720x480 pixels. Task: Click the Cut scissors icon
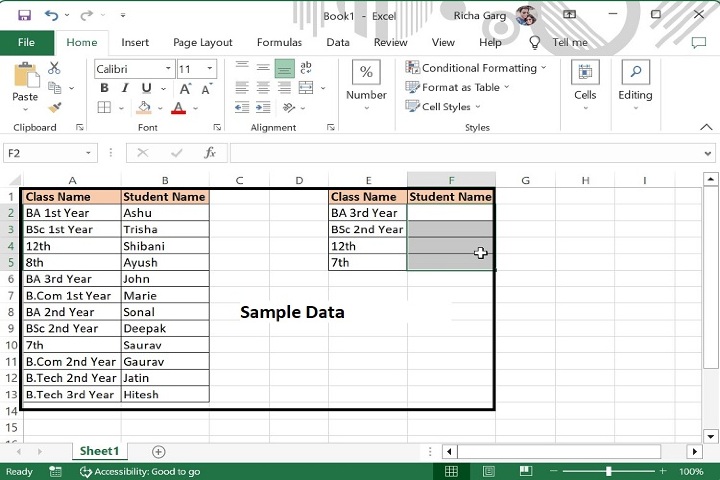pos(54,68)
